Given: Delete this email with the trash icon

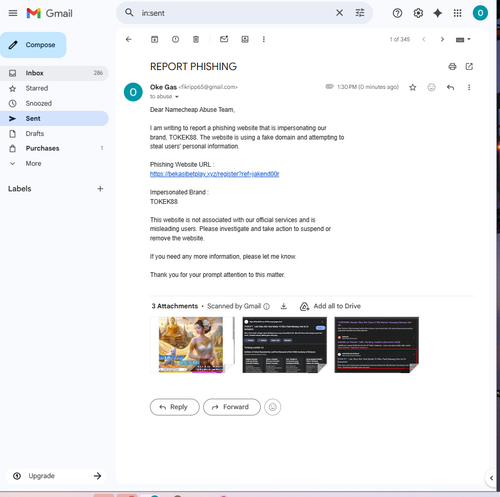Looking at the screenshot, I should 196,39.
